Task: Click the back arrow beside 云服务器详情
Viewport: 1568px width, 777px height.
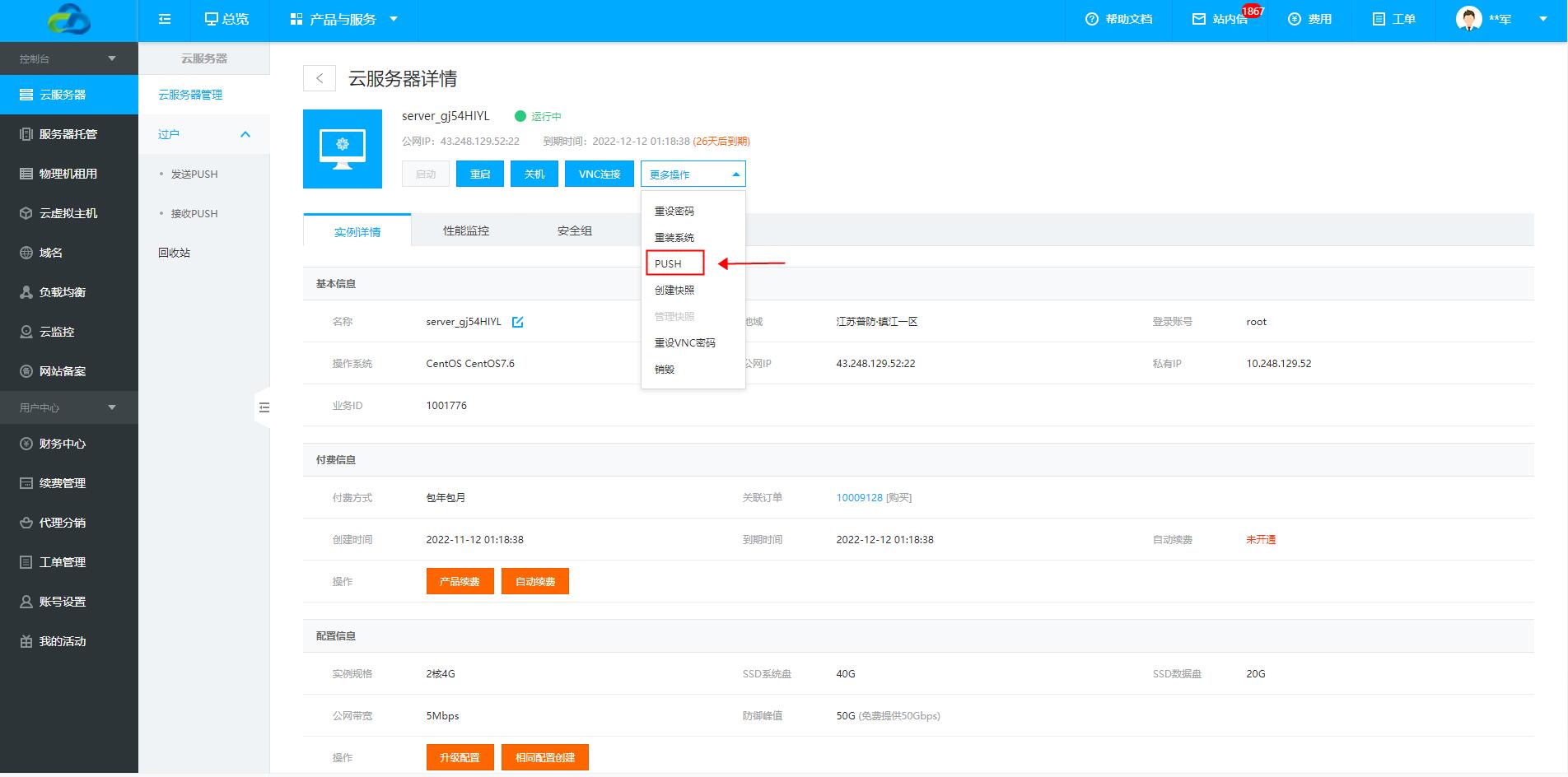Action: 320,78
